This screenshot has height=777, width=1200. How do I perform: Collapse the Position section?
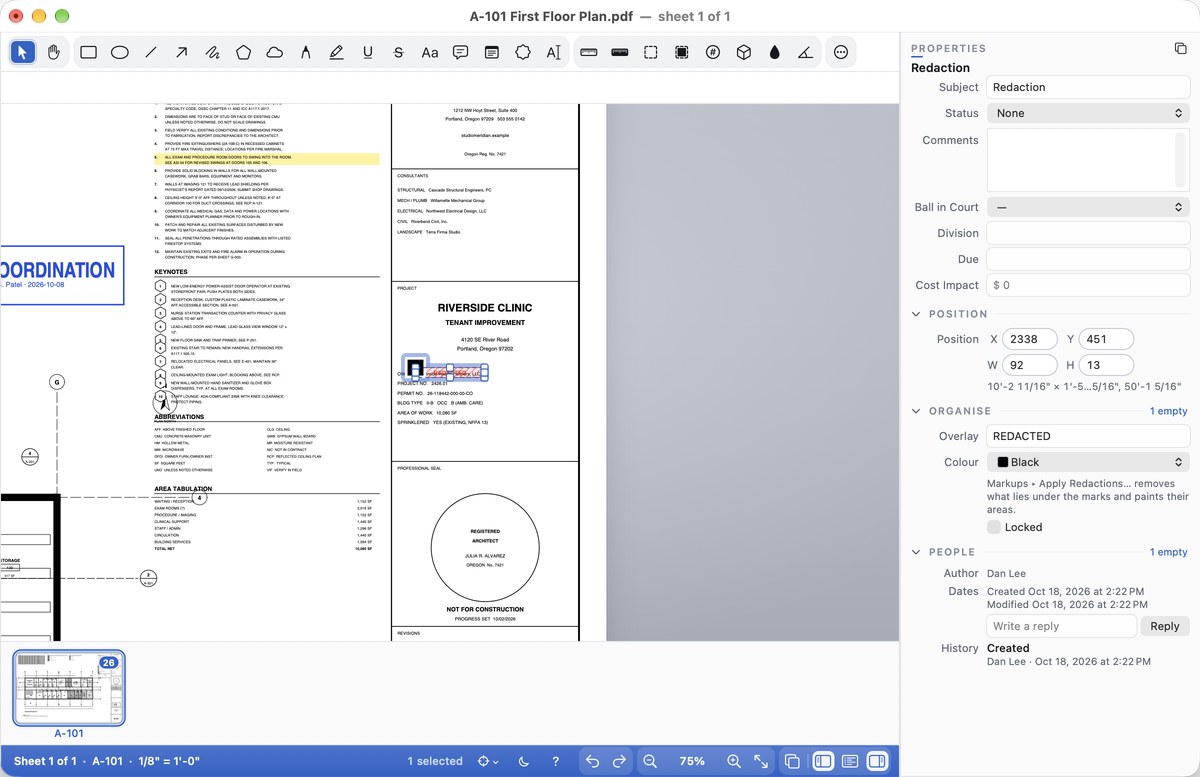pyautogui.click(x=916, y=314)
